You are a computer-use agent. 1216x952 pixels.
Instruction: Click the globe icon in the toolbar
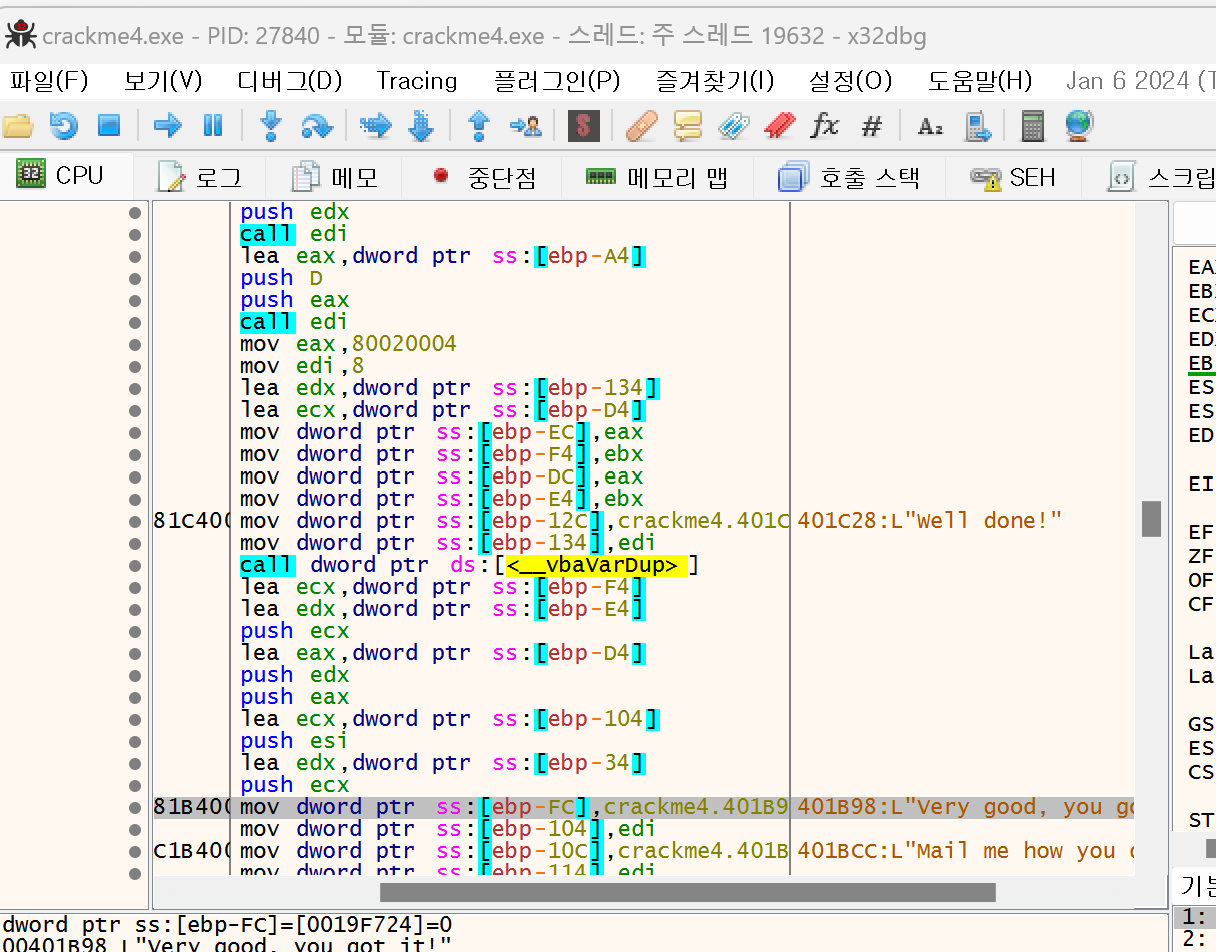[1079, 126]
